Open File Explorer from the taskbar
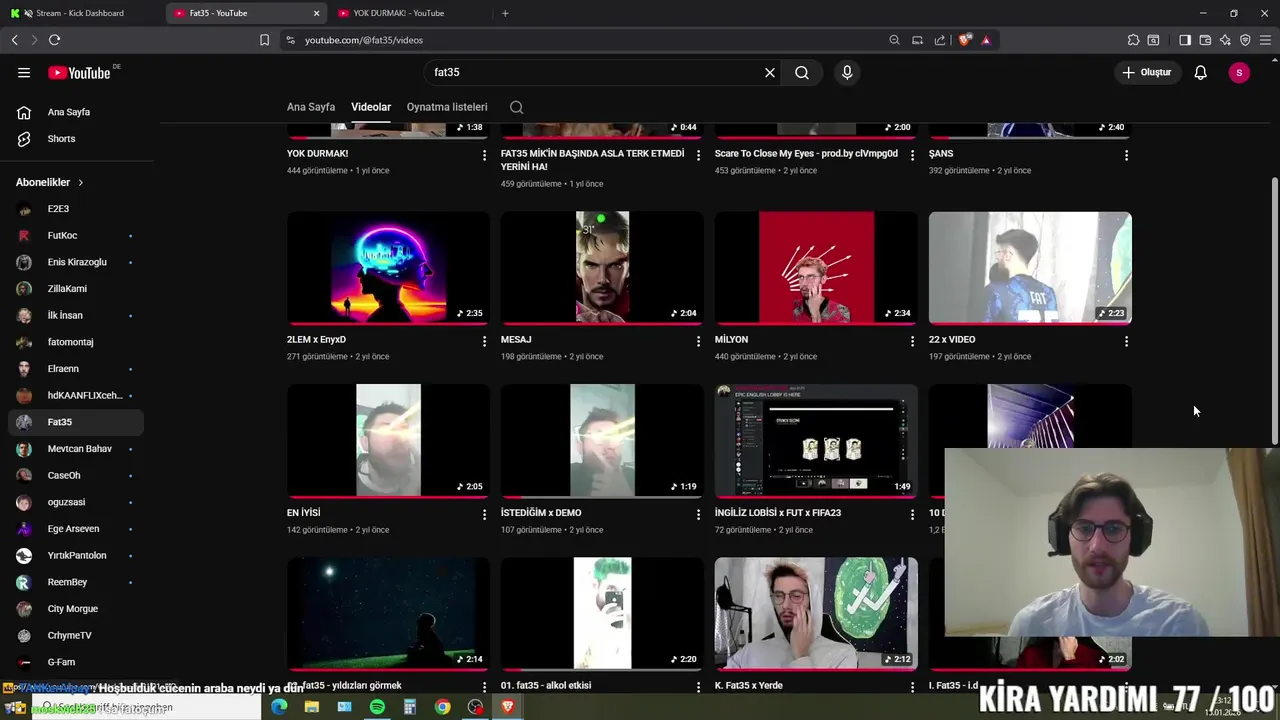 (x=312, y=707)
